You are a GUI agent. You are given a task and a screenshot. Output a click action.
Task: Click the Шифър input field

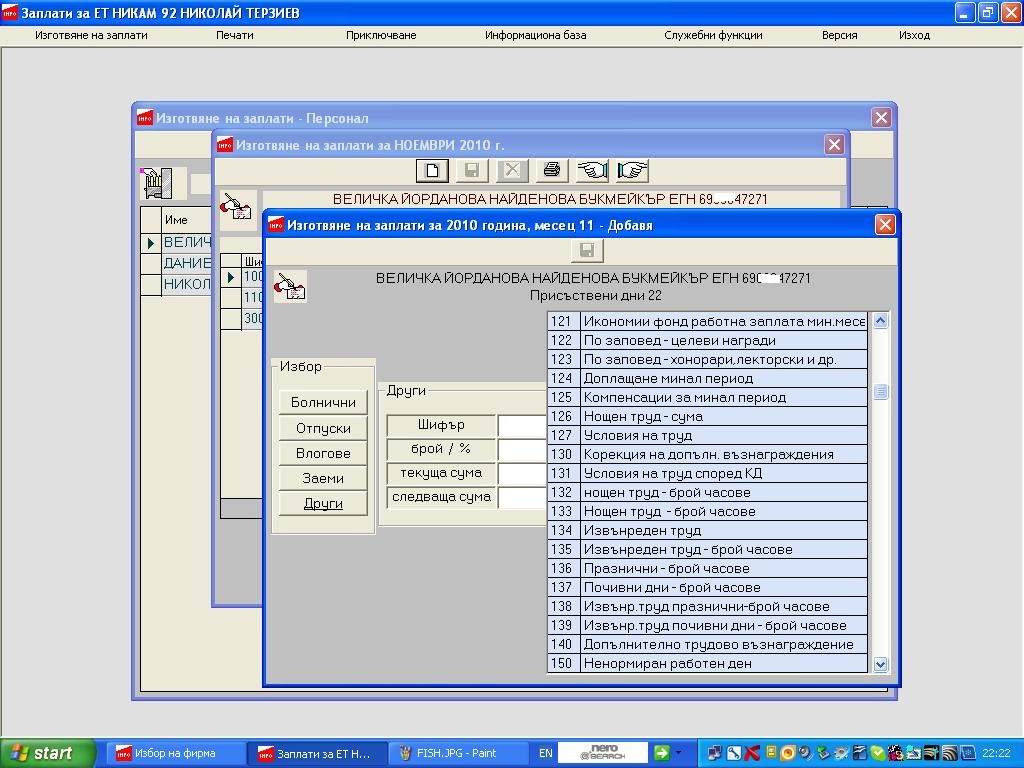point(522,425)
